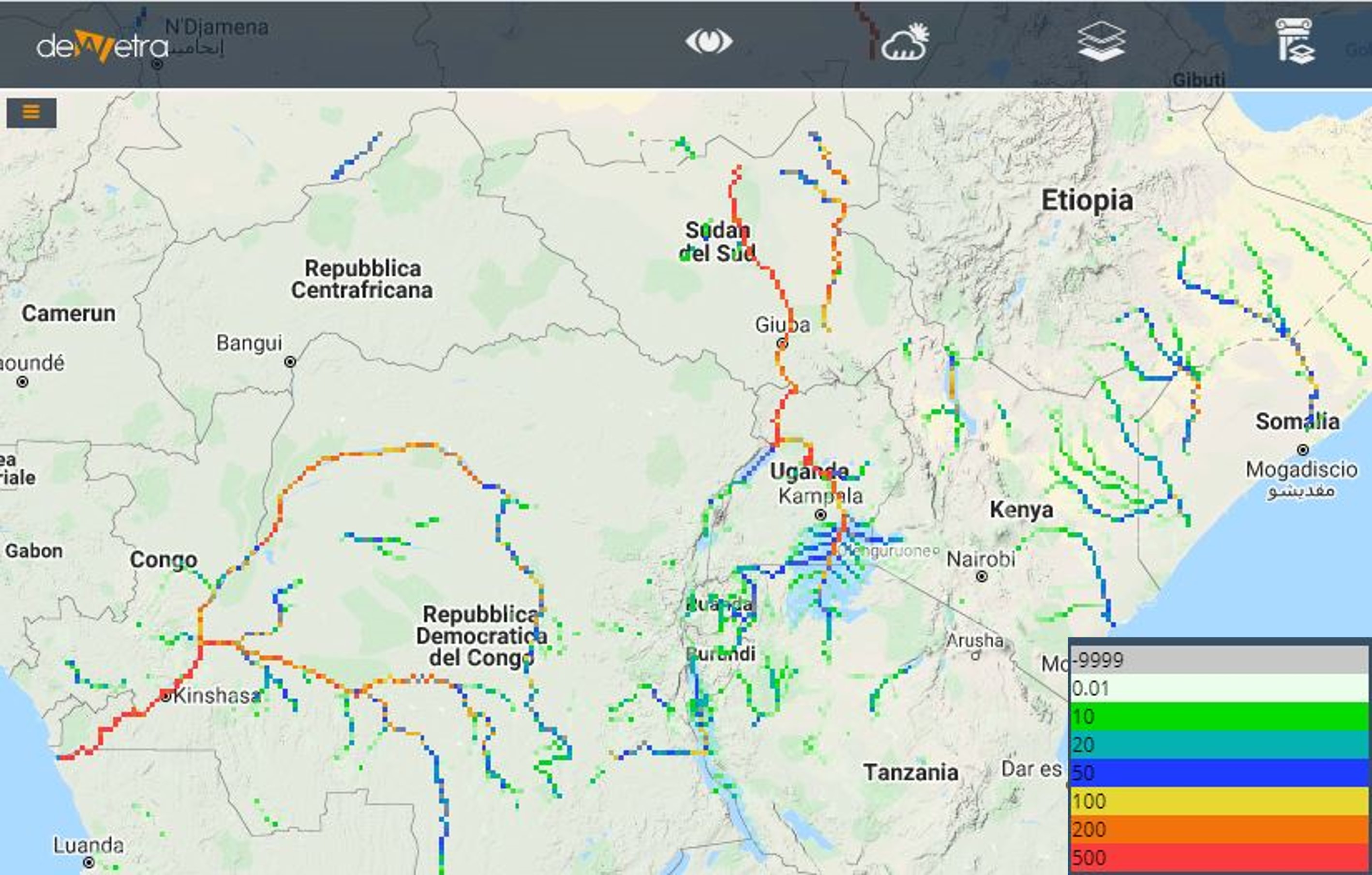Click the Mogadiscio city marker
This screenshot has width=1372, height=875.
[x=1302, y=451]
